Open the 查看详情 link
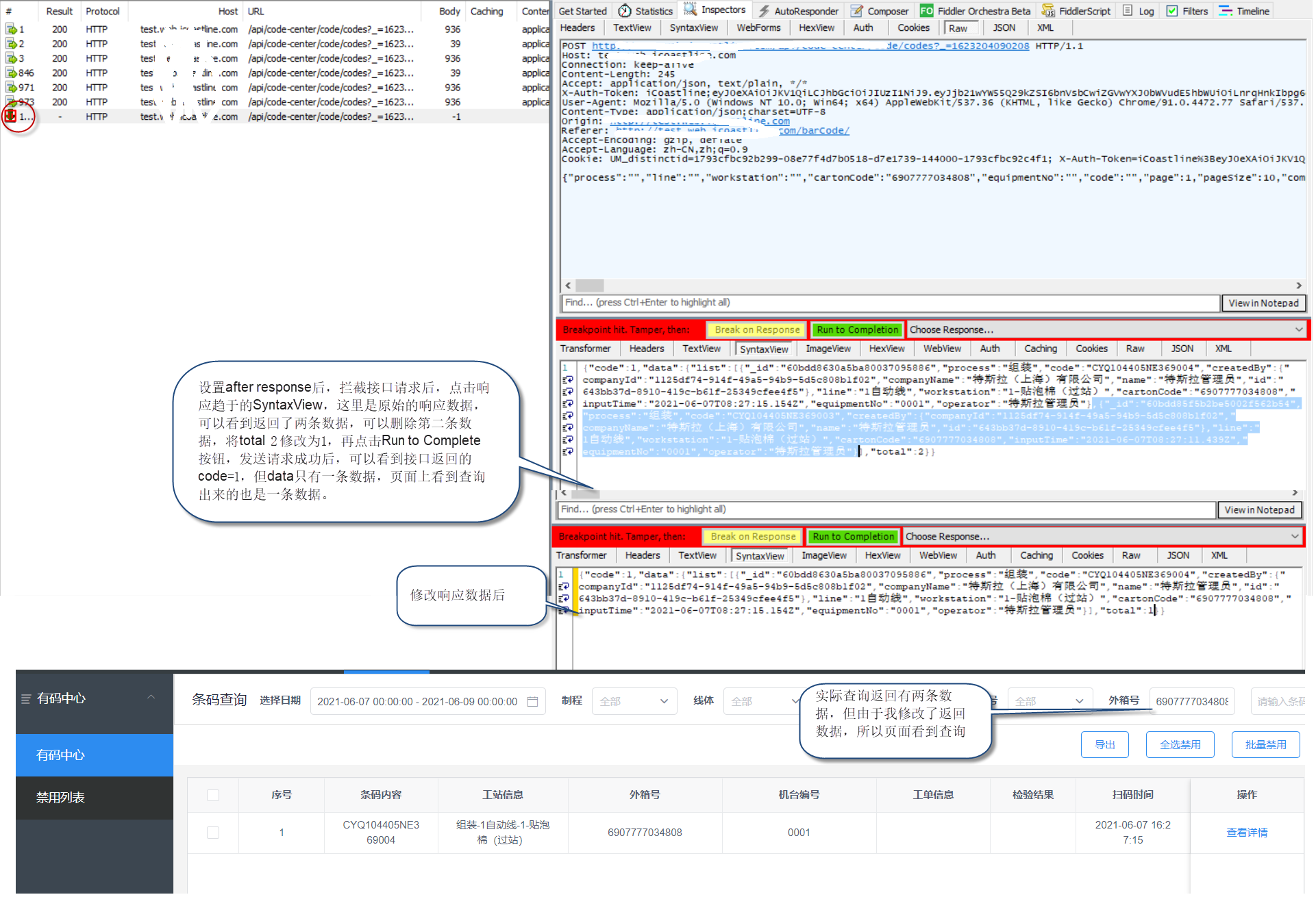Viewport: 1316px width, 923px height. [1247, 833]
